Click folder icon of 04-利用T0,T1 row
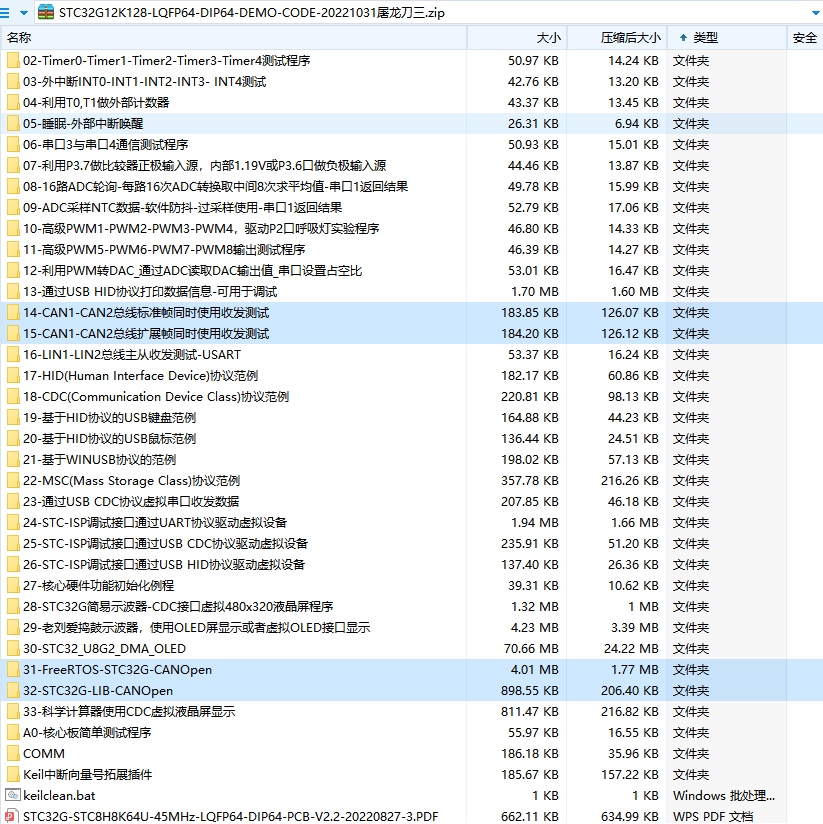Screen dimensions: 823x824 [x=13, y=102]
